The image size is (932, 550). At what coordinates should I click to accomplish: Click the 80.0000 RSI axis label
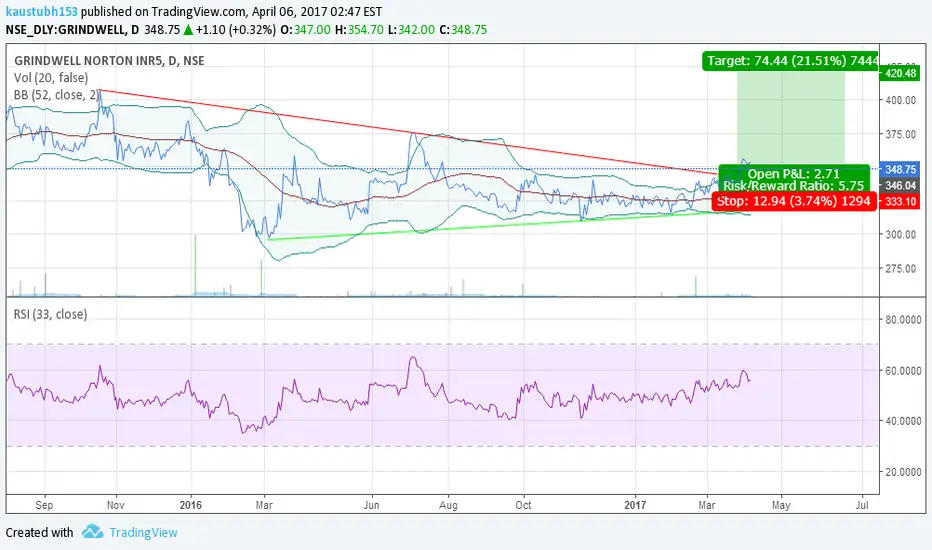click(903, 320)
